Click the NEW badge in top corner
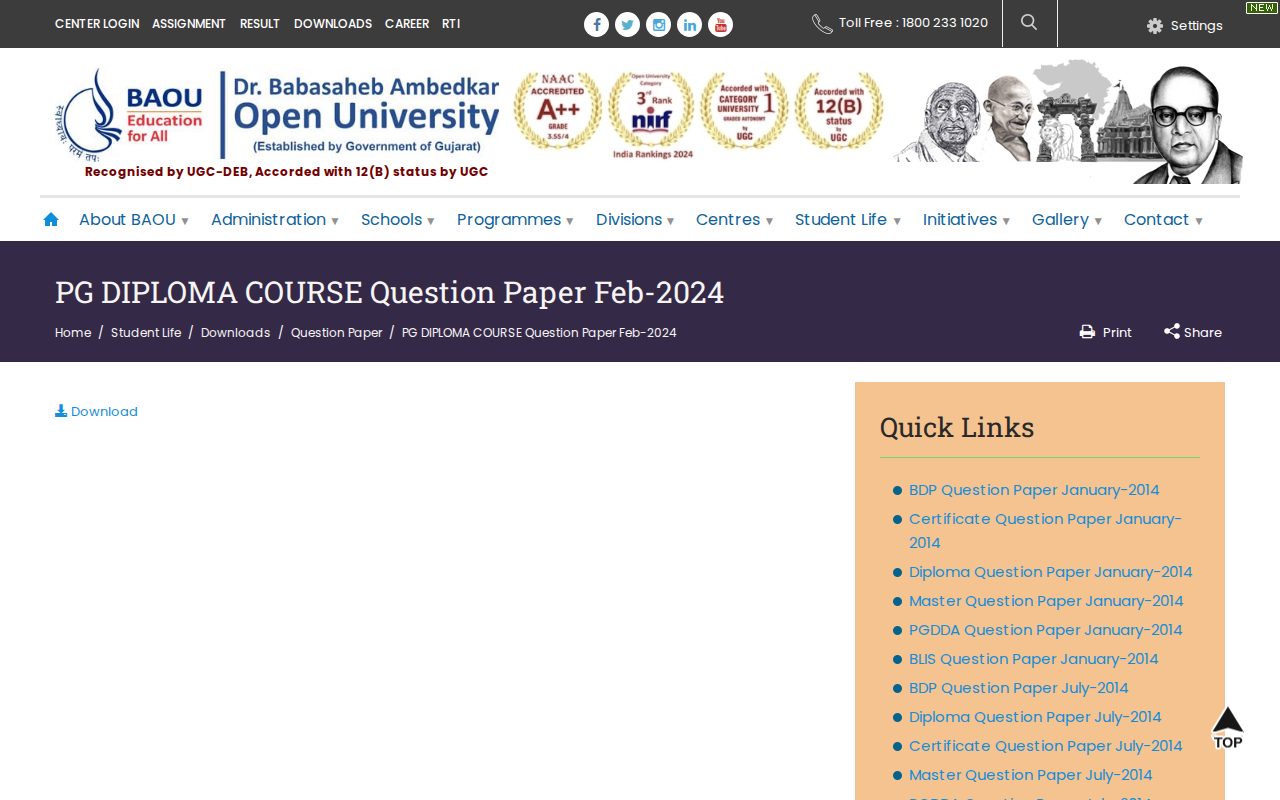This screenshot has width=1280, height=800. 1261,8
